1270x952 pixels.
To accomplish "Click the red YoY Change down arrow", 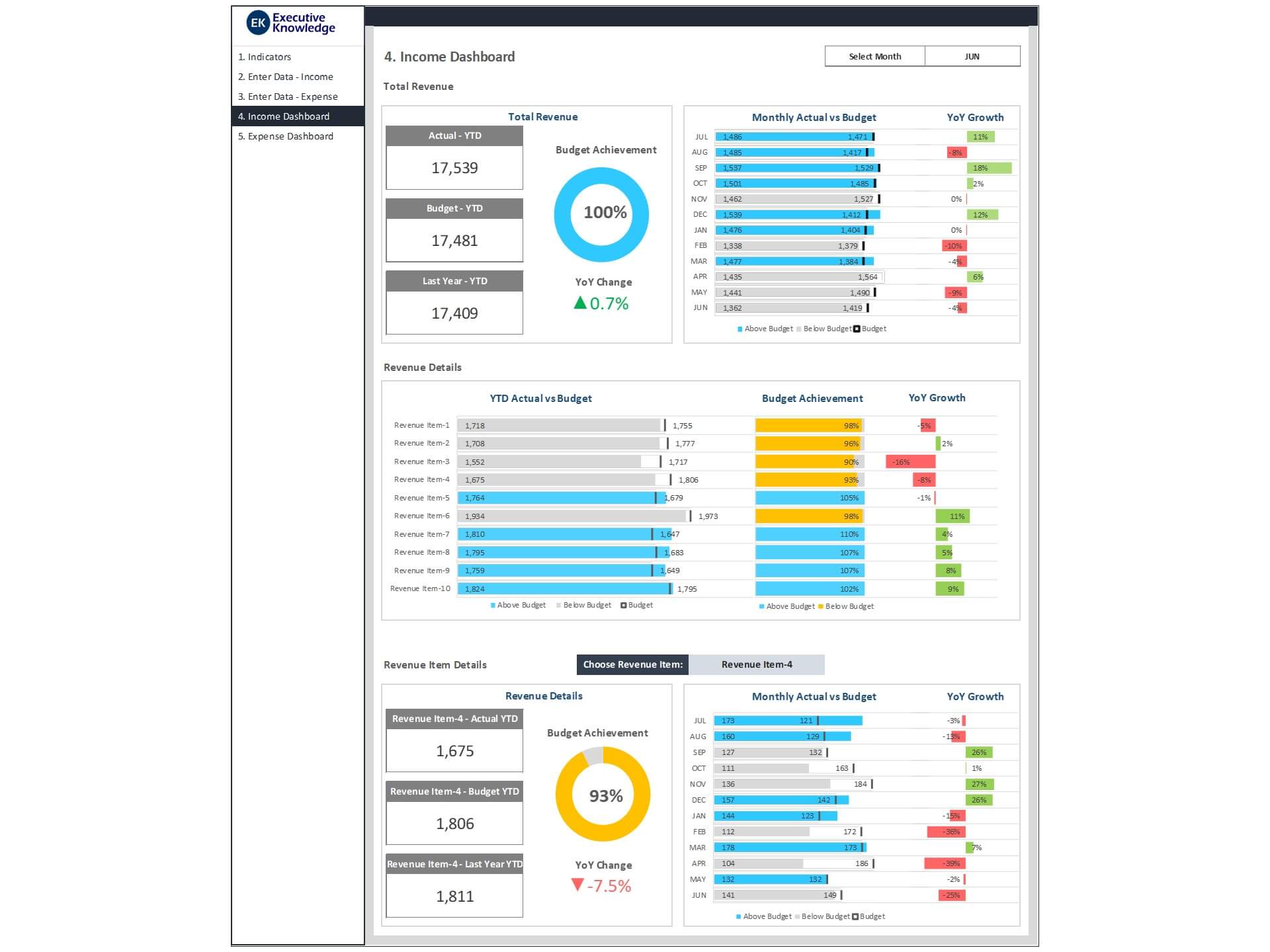I will pos(577,885).
